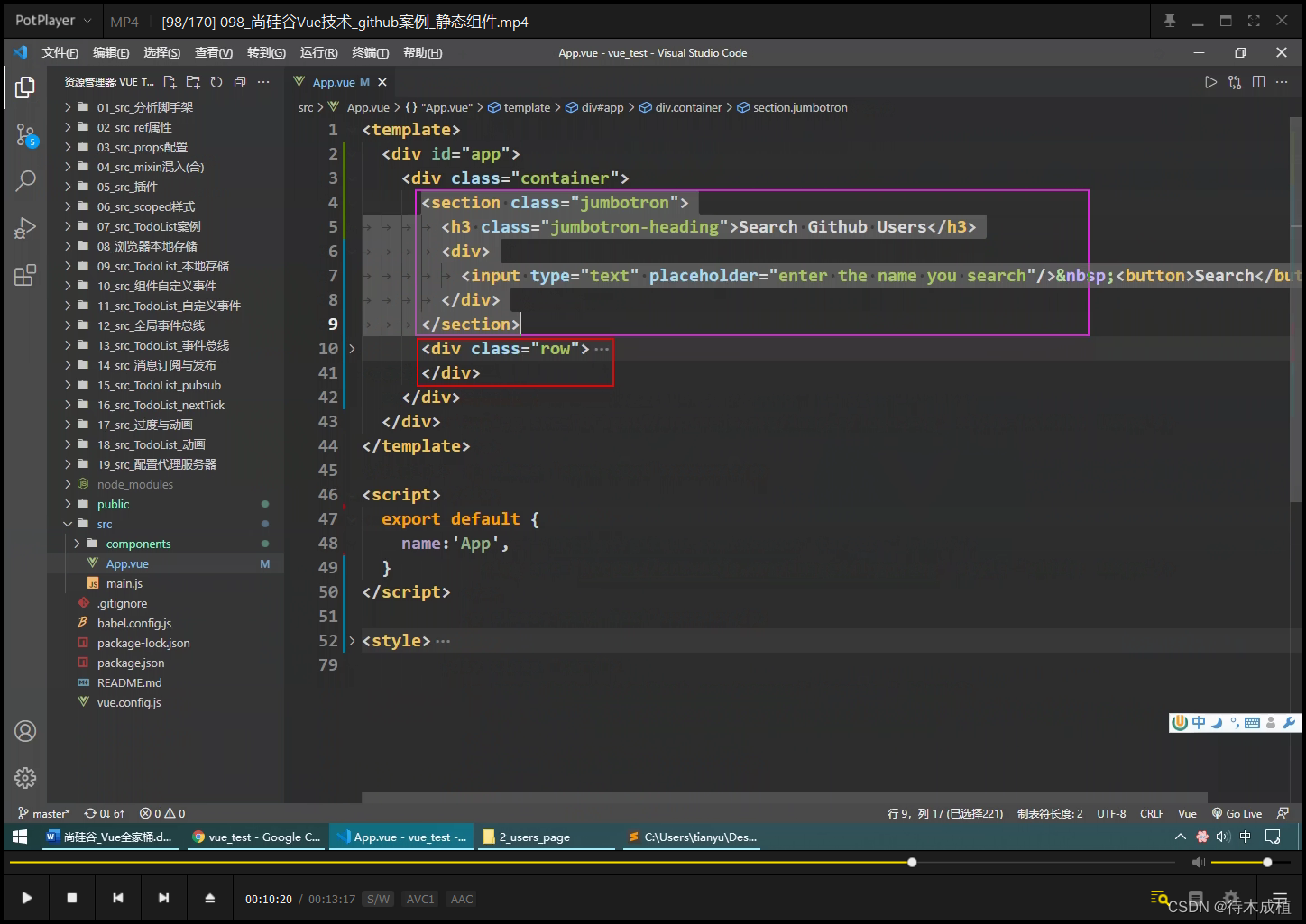The width and height of the screenshot is (1306, 924).
Task: Start Go Live server from the status bar
Action: [1237, 813]
